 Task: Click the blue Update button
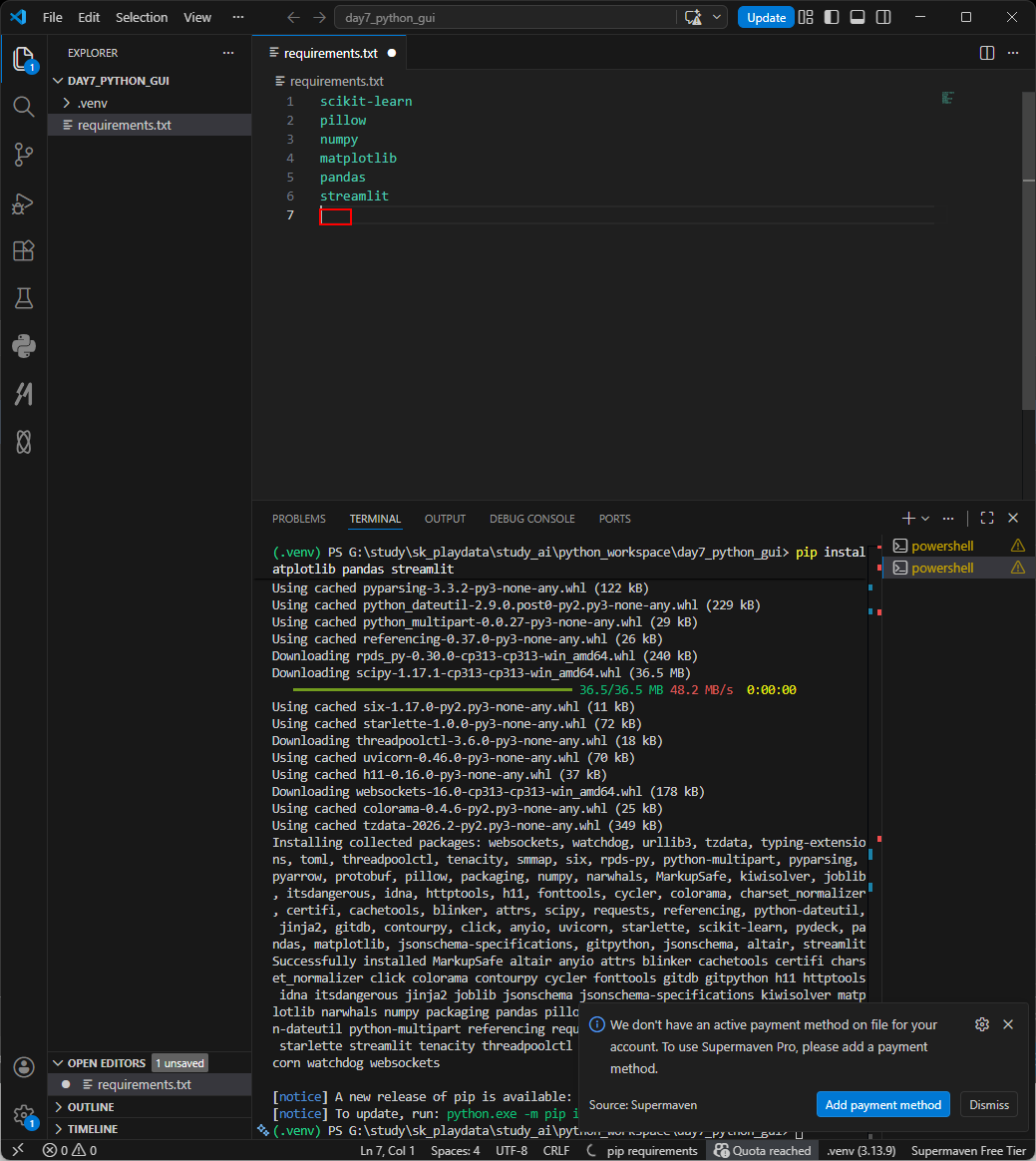click(x=766, y=17)
